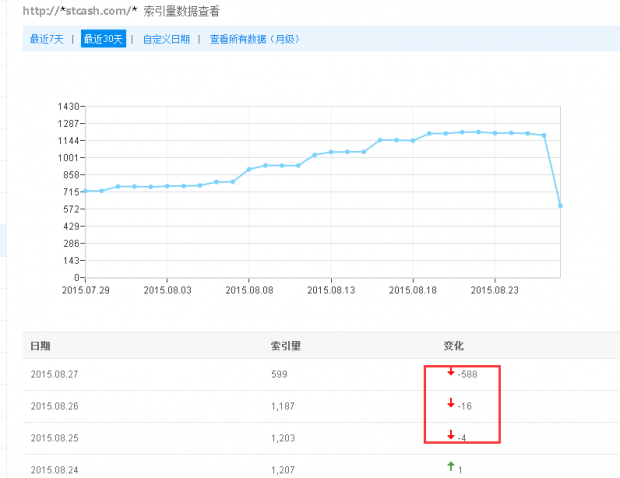Click the index value 1,187
The width and height of the screenshot is (620, 478).
[x=283, y=406]
